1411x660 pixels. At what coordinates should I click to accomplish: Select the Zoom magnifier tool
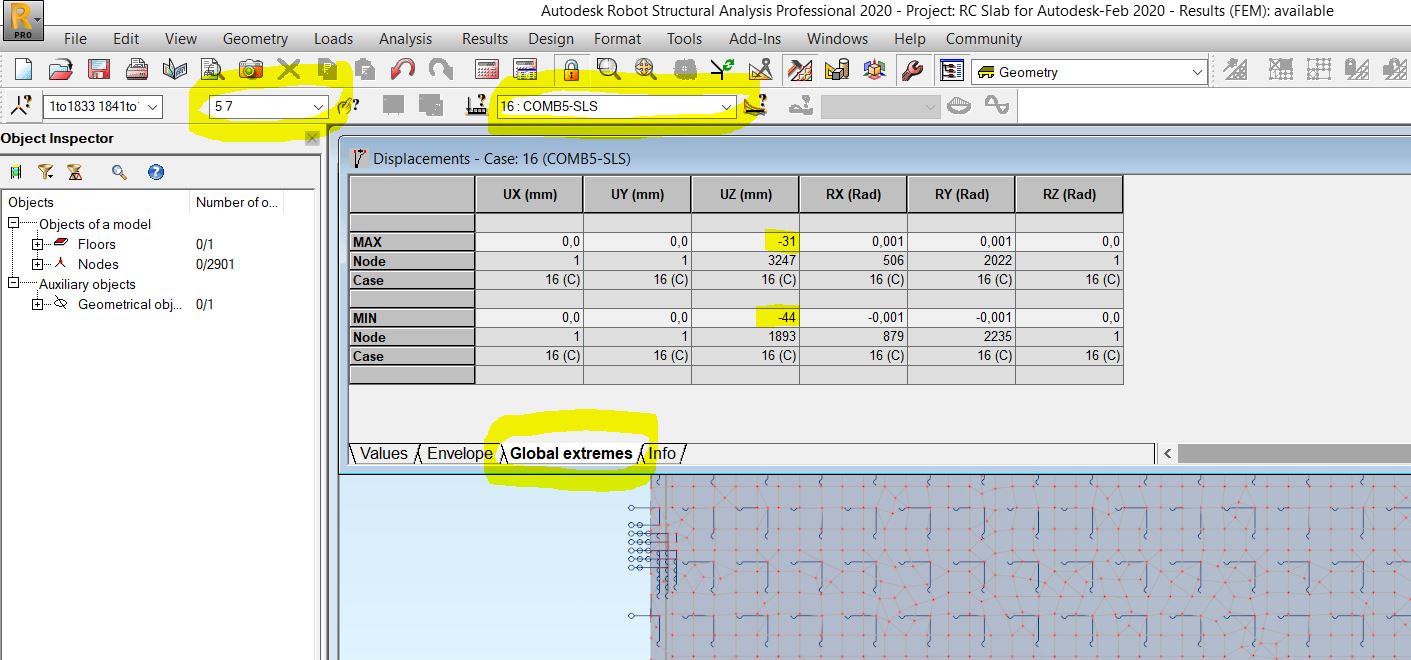(609, 70)
